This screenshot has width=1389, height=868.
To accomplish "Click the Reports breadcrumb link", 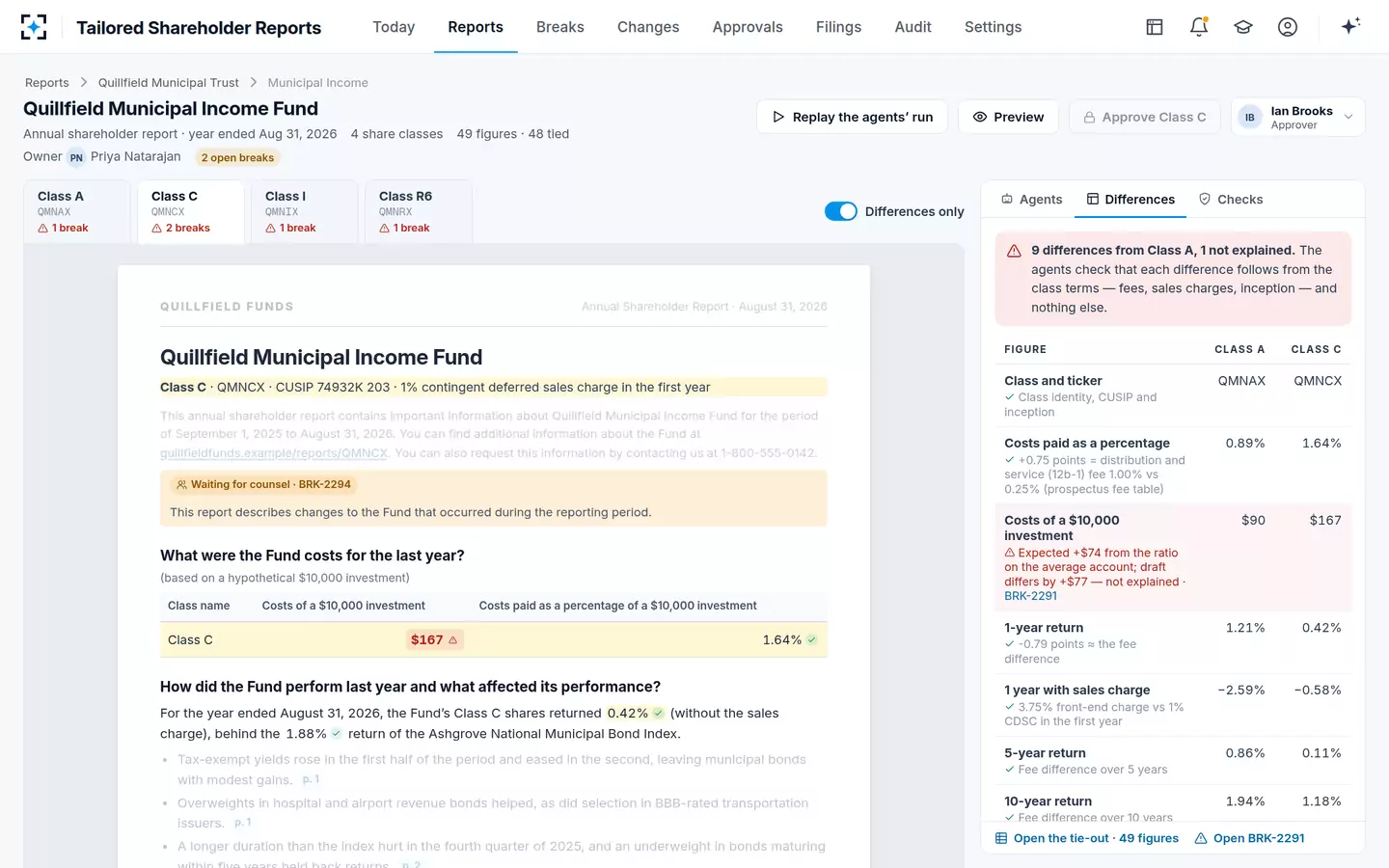I will (x=47, y=83).
